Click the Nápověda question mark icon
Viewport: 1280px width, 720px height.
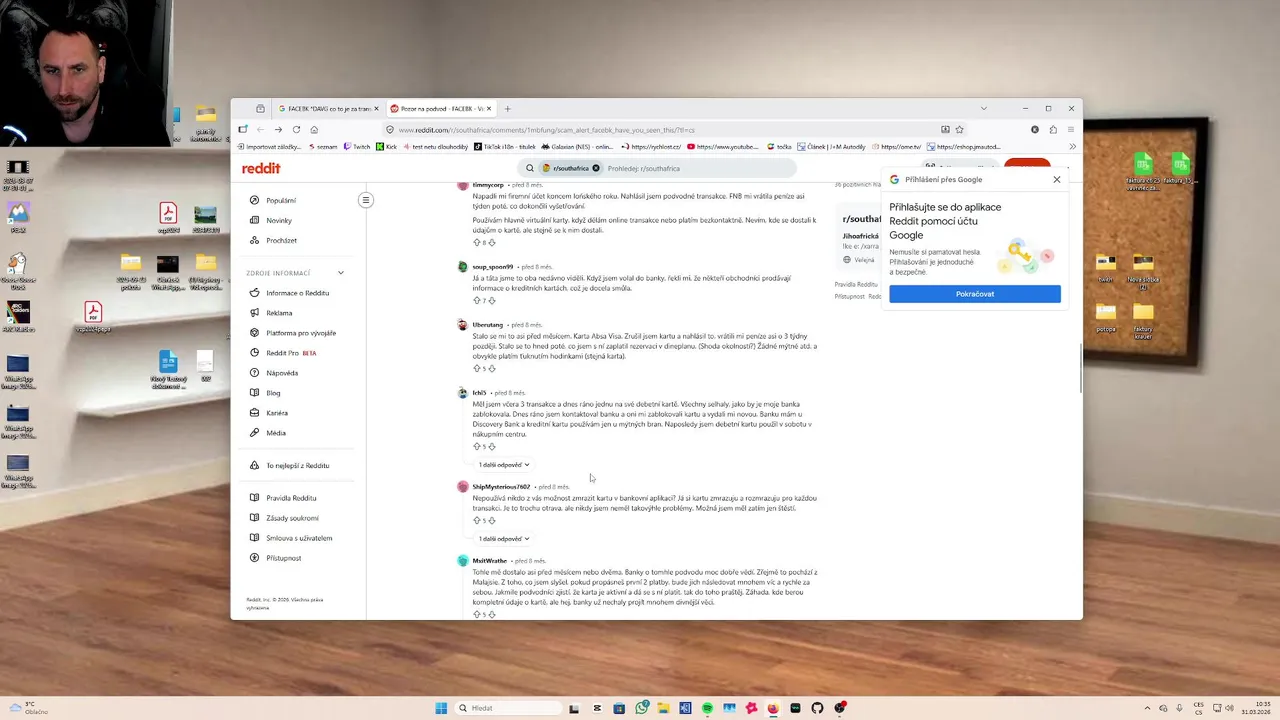click(x=254, y=373)
